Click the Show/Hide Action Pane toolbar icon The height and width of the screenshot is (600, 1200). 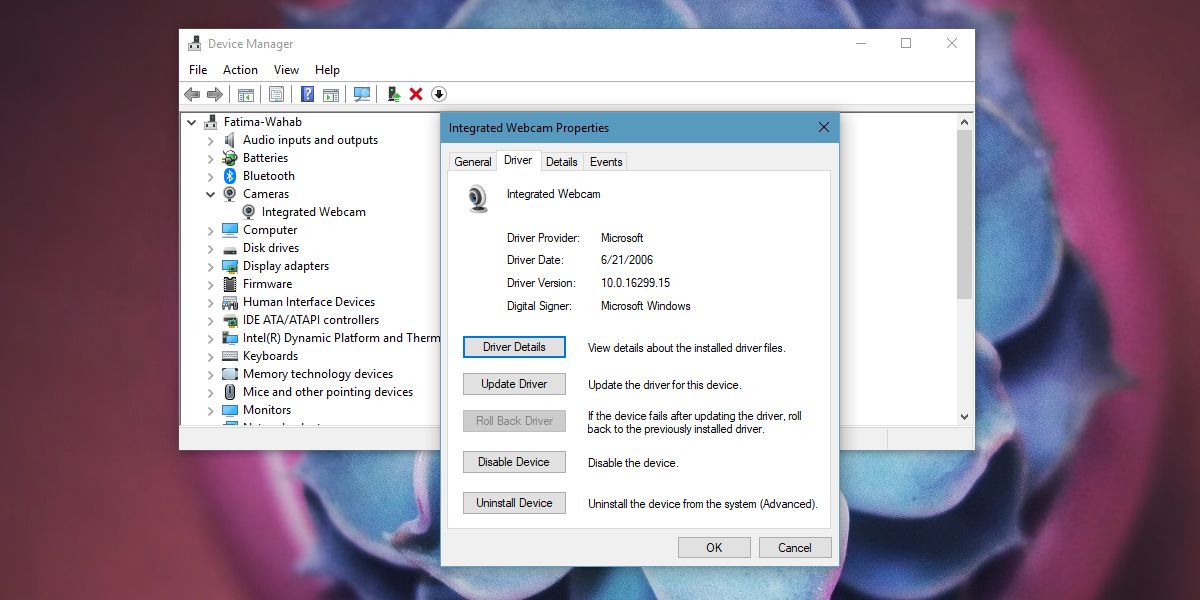(330, 94)
